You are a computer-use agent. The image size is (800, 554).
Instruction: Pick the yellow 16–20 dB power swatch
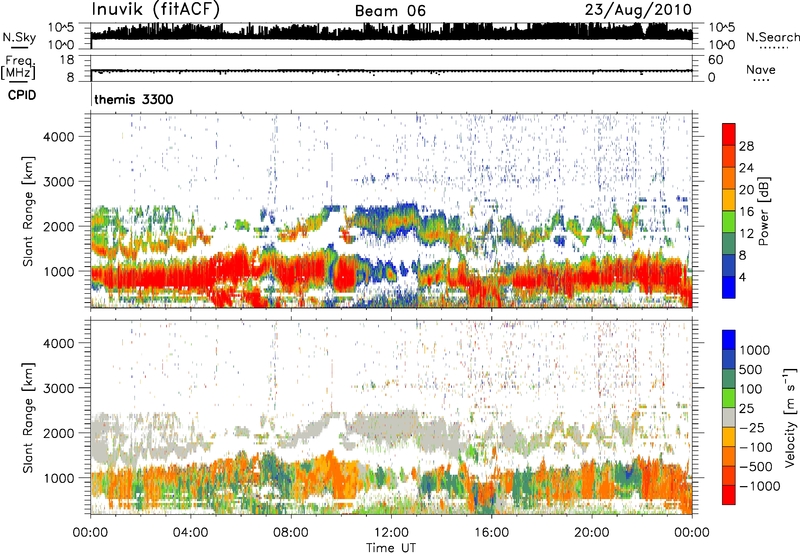click(x=729, y=200)
